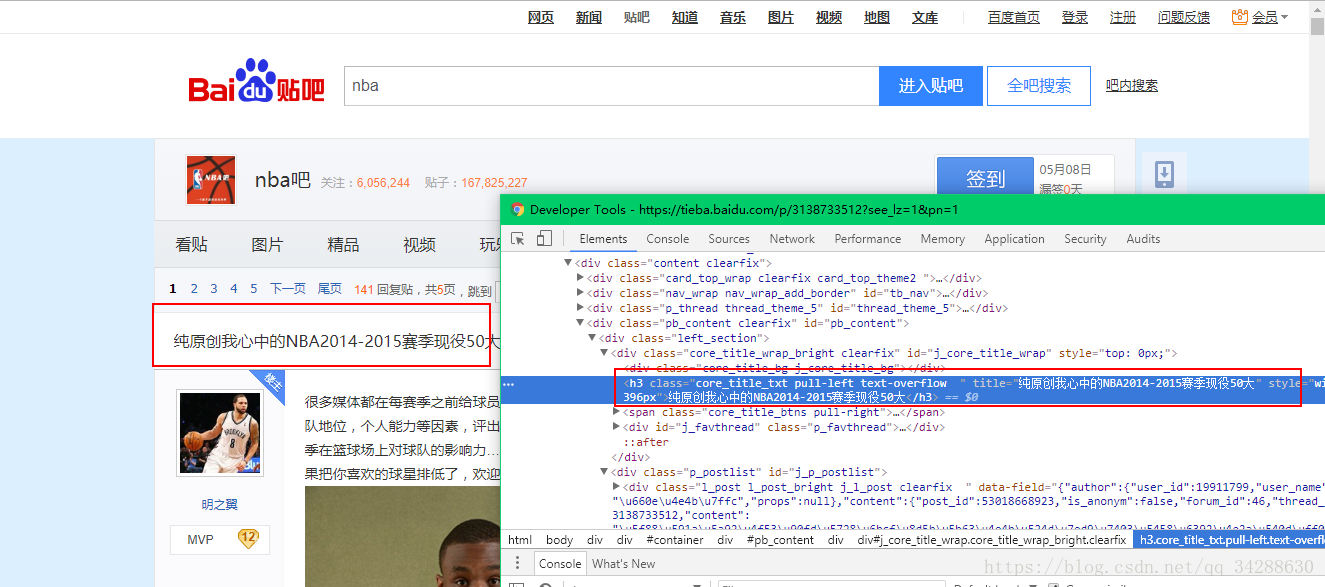The height and width of the screenshot is (587, 1325).
Task: Click the 百度首页 link
Action: [x=1014, y=17]
